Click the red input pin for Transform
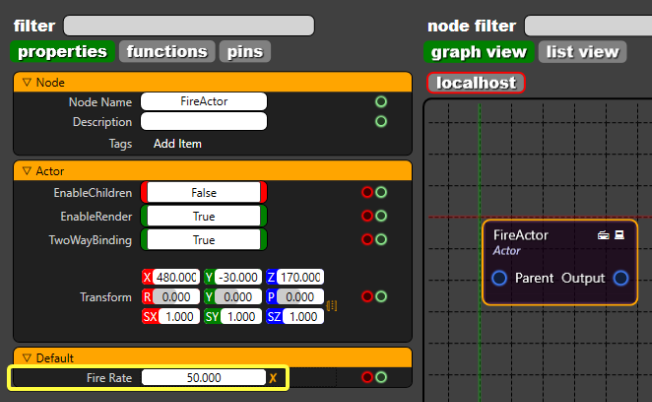This screenshot has width=652, height=402. pos(367,297)
